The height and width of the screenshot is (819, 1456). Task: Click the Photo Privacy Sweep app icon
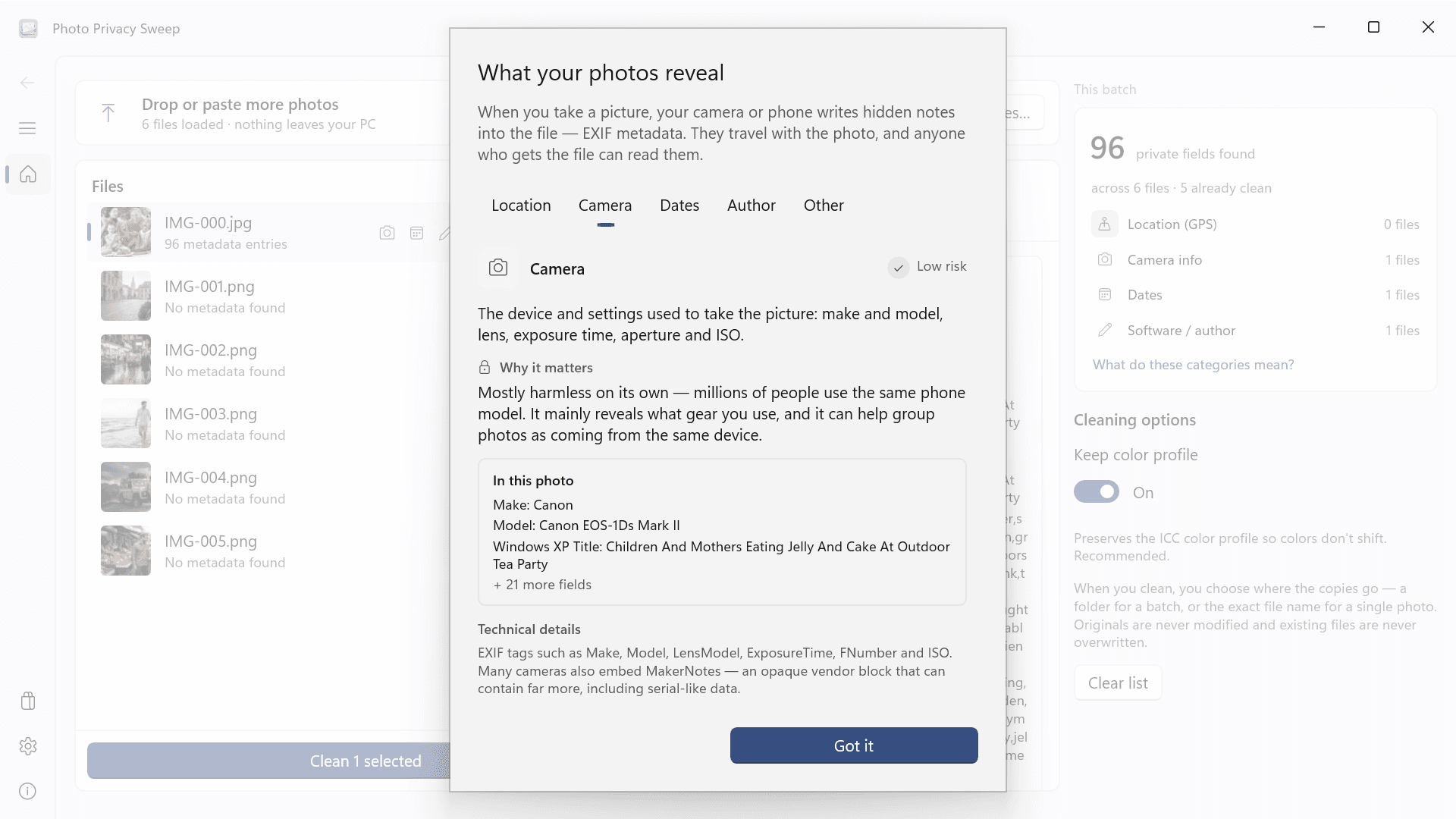pyautogui.click(x=28, y=29)
